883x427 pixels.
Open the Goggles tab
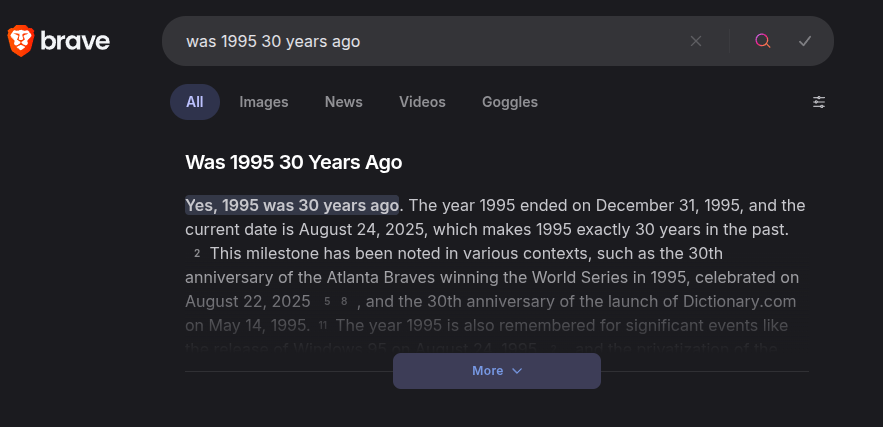[x=510, y=102]
